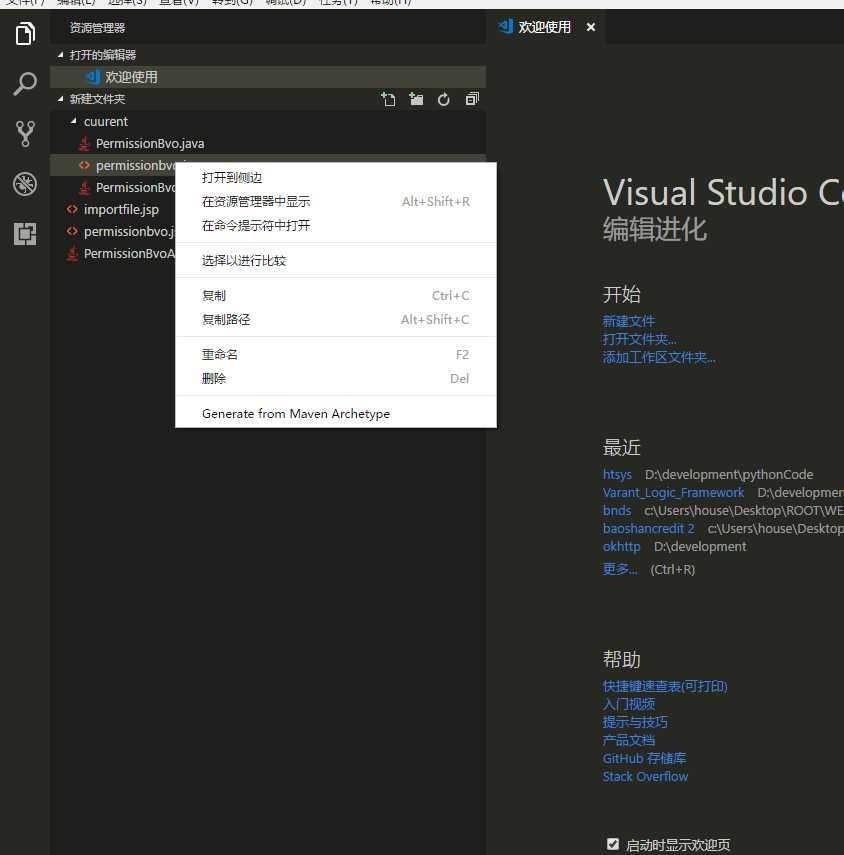Open 快捷键速查表 help link
Viewport: 844px width, 855px height.
(x=665, y=686)
